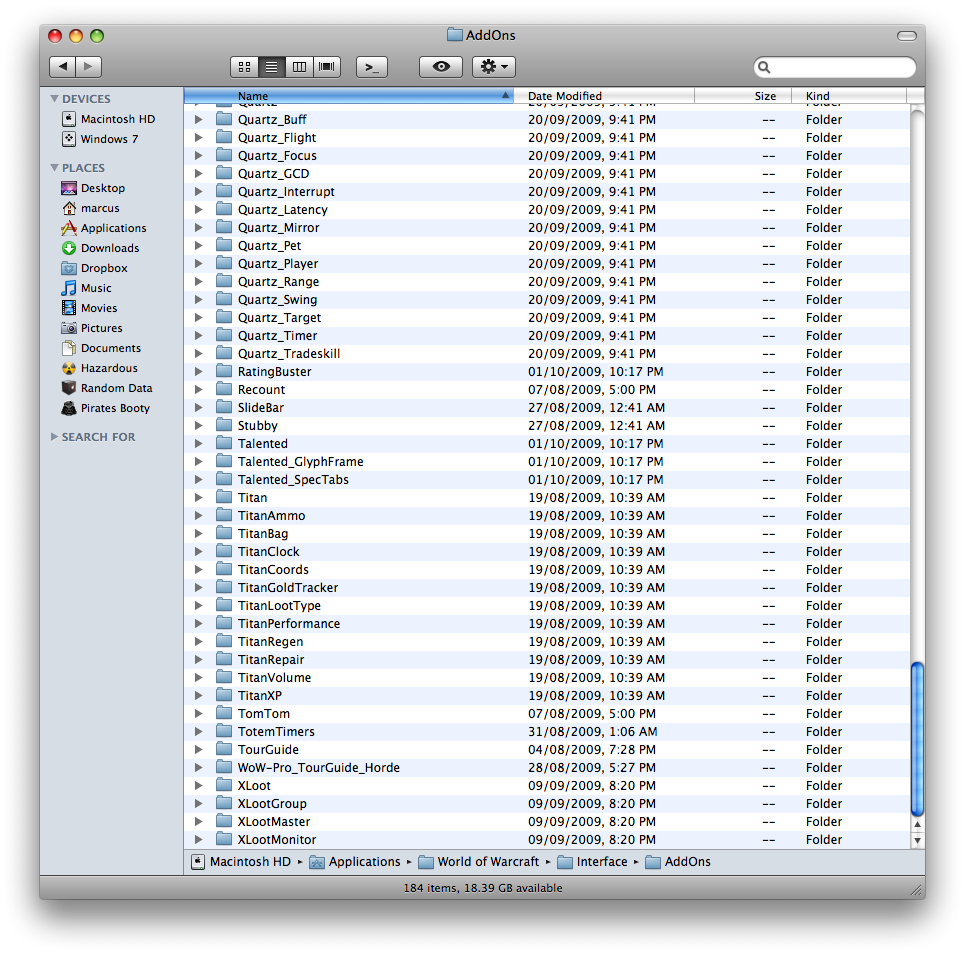965x954 pixels.
Task: Switch to column view
Action: 299,66
